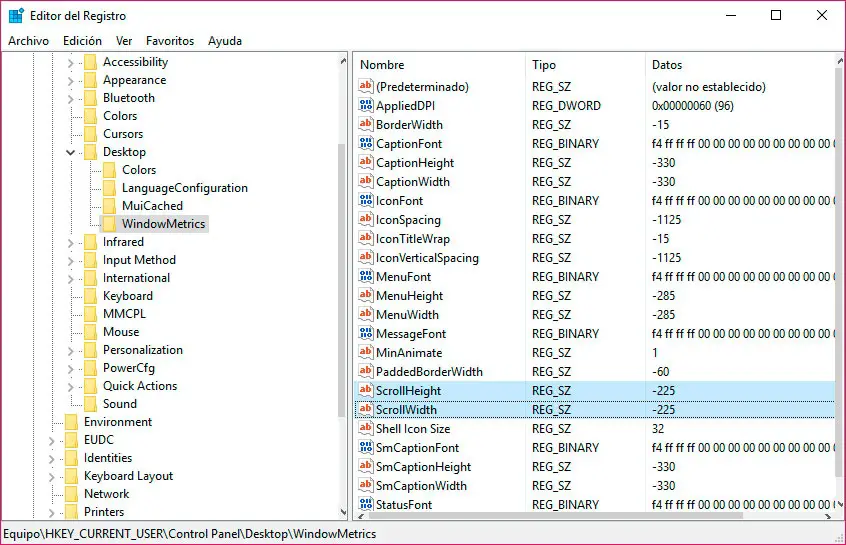Screen dimensions: 846x545
Task: Click the WindowMetrics folder icon
Action: pos(109,223)
